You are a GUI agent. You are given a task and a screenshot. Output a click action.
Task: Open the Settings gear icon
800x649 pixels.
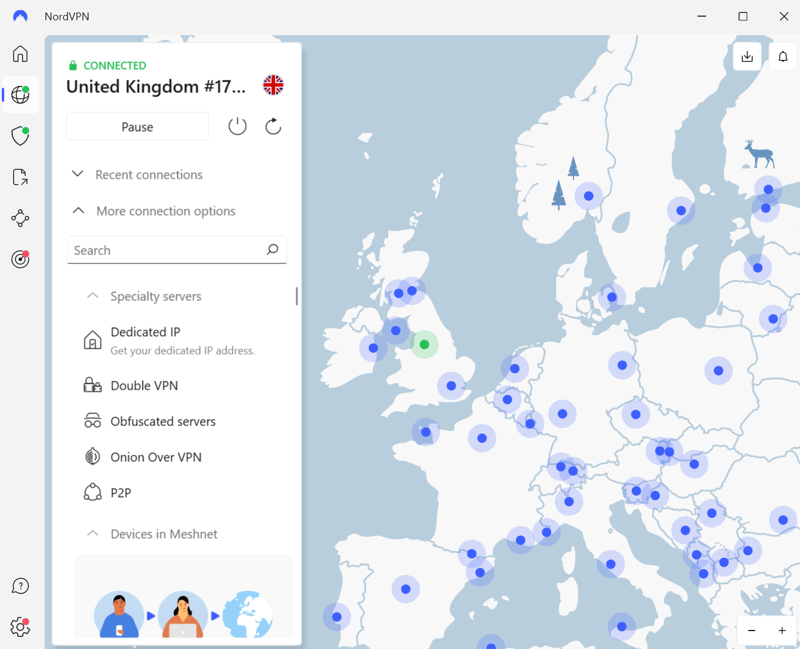tap(20, 627)
